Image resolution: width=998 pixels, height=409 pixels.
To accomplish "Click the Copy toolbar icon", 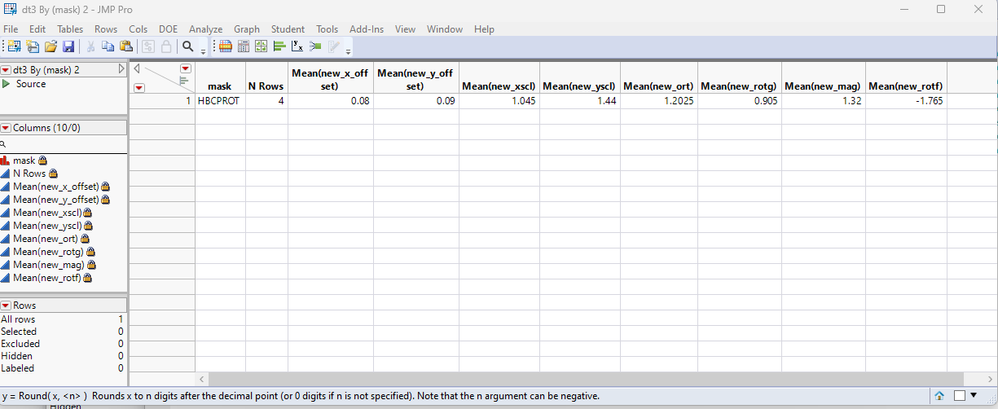I will point(108,46).
